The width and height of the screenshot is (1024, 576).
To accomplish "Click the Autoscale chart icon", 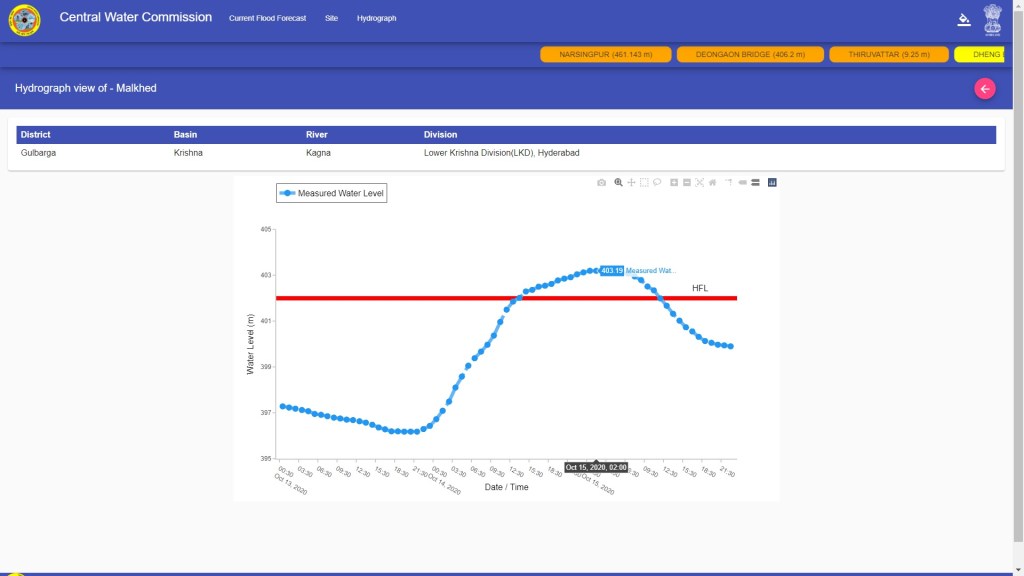I will click(x=699, y=182).
